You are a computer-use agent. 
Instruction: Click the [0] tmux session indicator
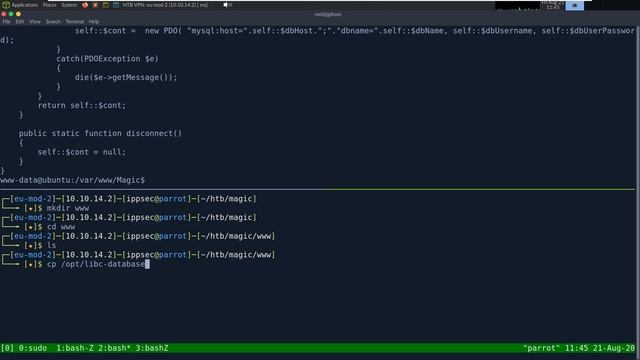tap(7, 348)
